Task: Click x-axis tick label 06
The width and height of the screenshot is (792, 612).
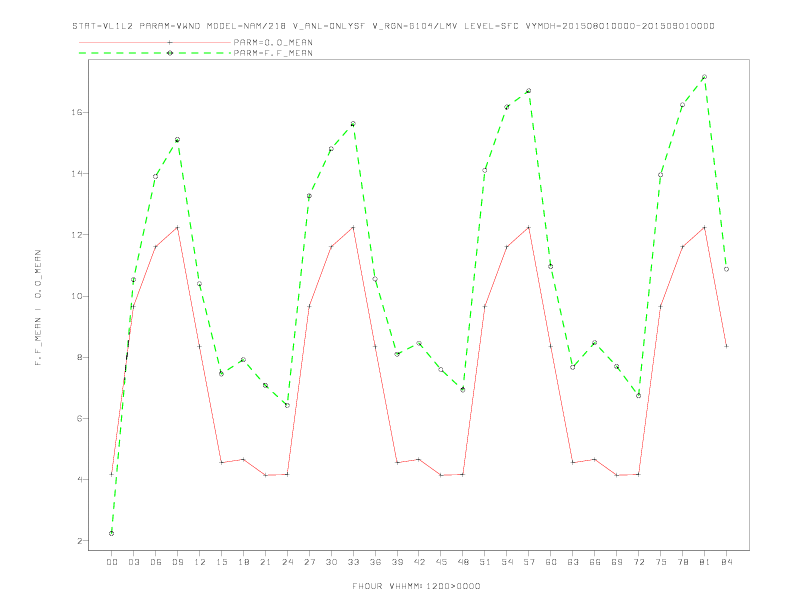Action: point(156,562)
